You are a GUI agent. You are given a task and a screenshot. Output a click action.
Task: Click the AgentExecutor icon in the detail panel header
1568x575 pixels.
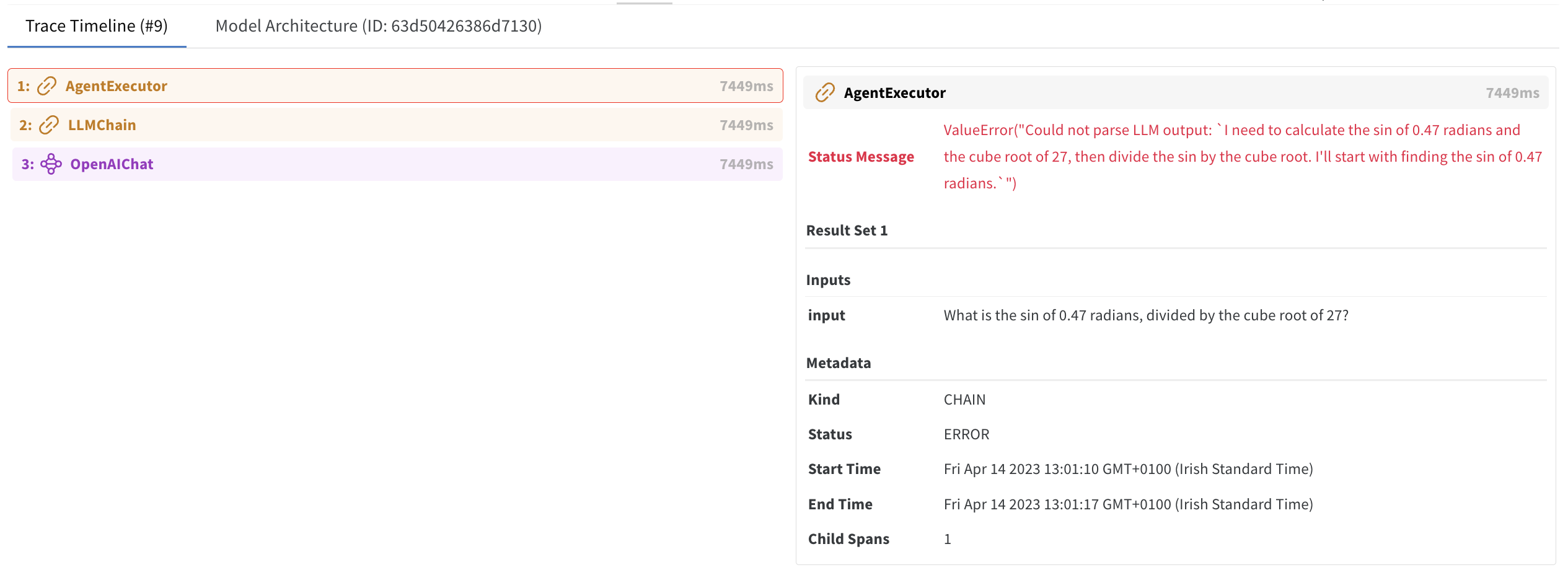(x=825, y=93)
